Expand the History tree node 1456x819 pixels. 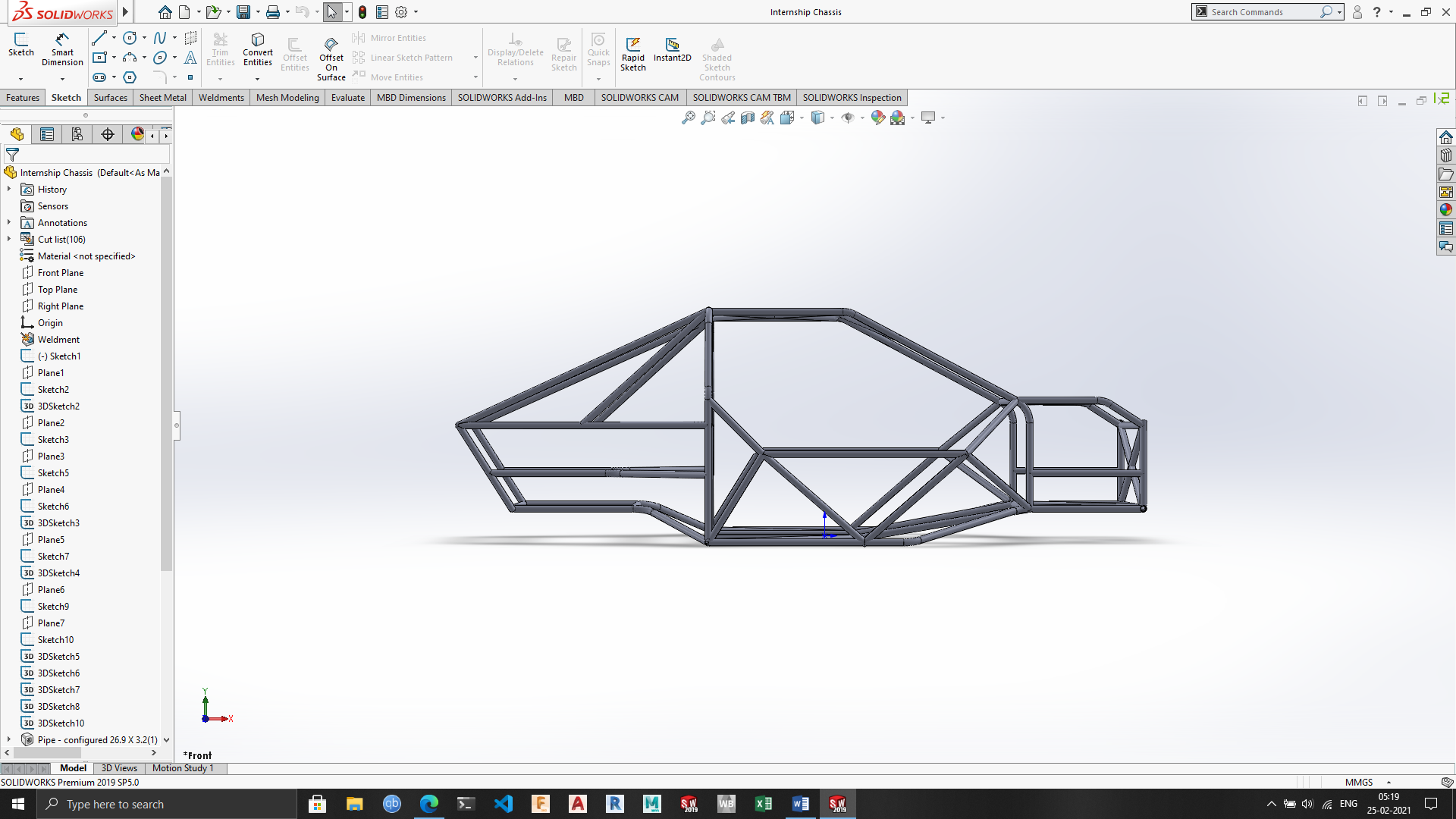point(9,189)
